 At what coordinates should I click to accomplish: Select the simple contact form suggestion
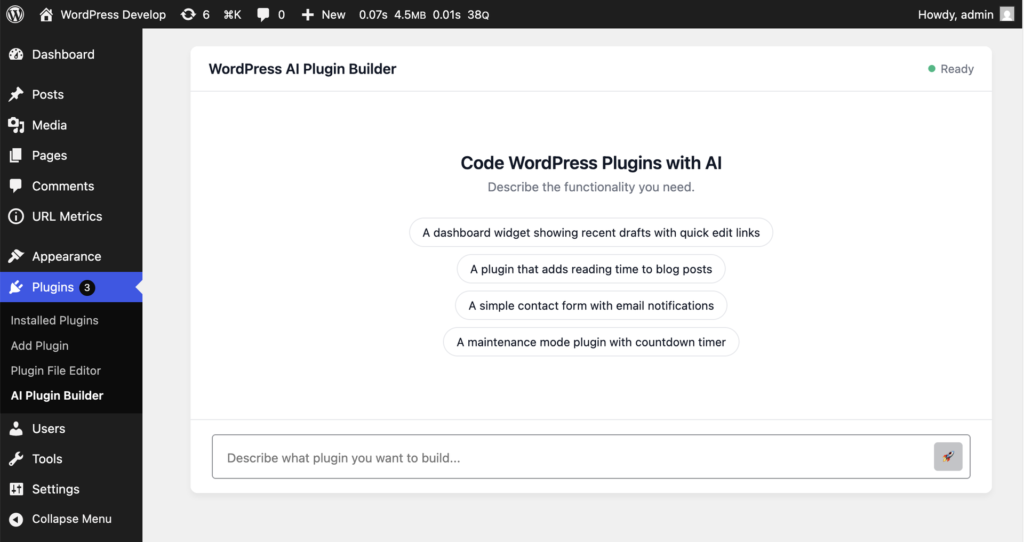(591, 306)
